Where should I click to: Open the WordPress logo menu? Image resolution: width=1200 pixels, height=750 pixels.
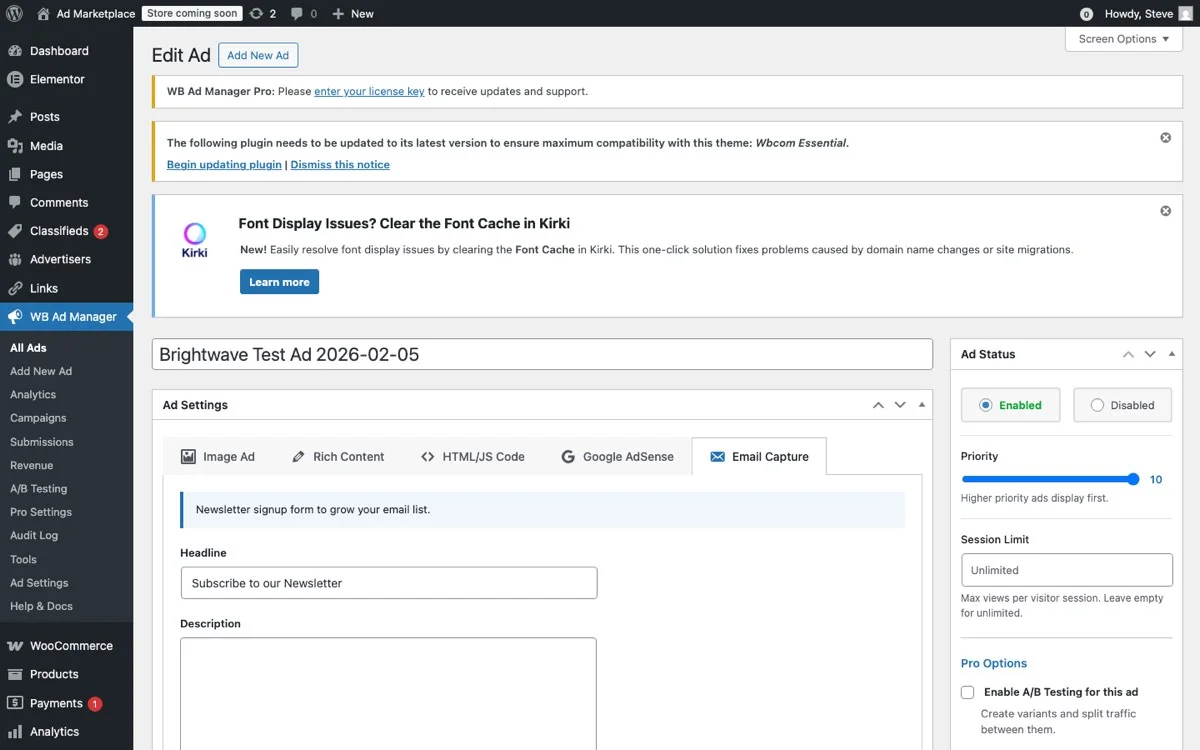click(x=13, y=13)
